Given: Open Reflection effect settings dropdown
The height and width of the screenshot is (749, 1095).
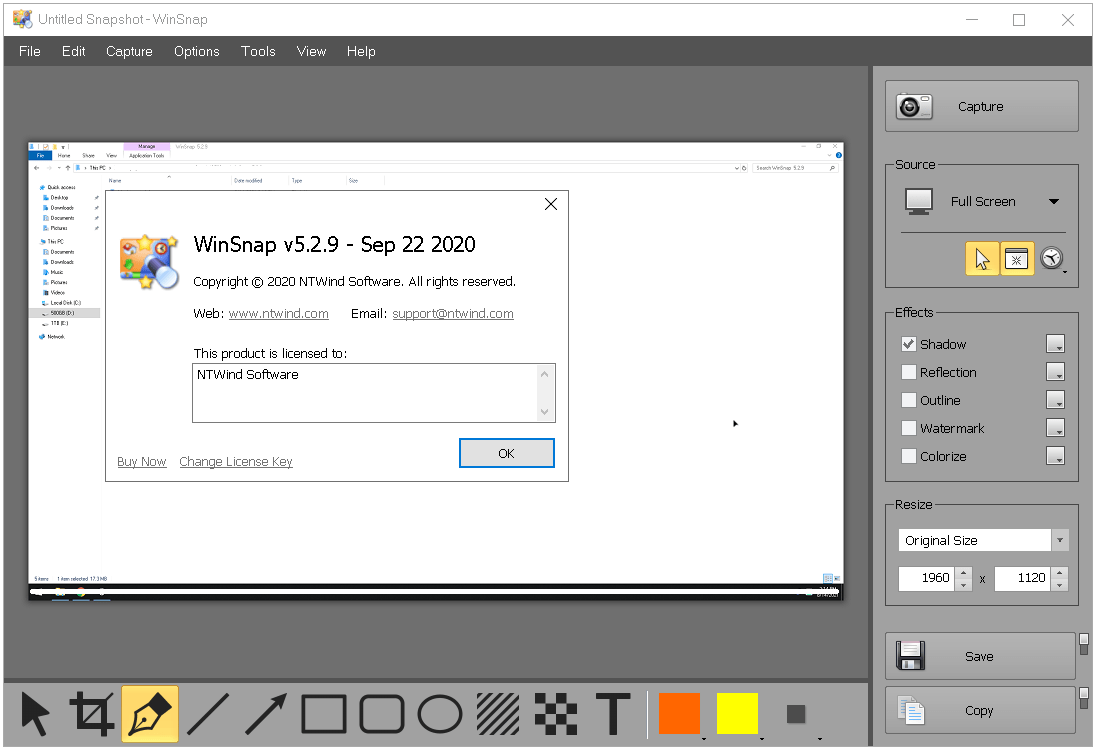Looking at the screenshot, I should pyautogui.click(x=1055, y=371).
